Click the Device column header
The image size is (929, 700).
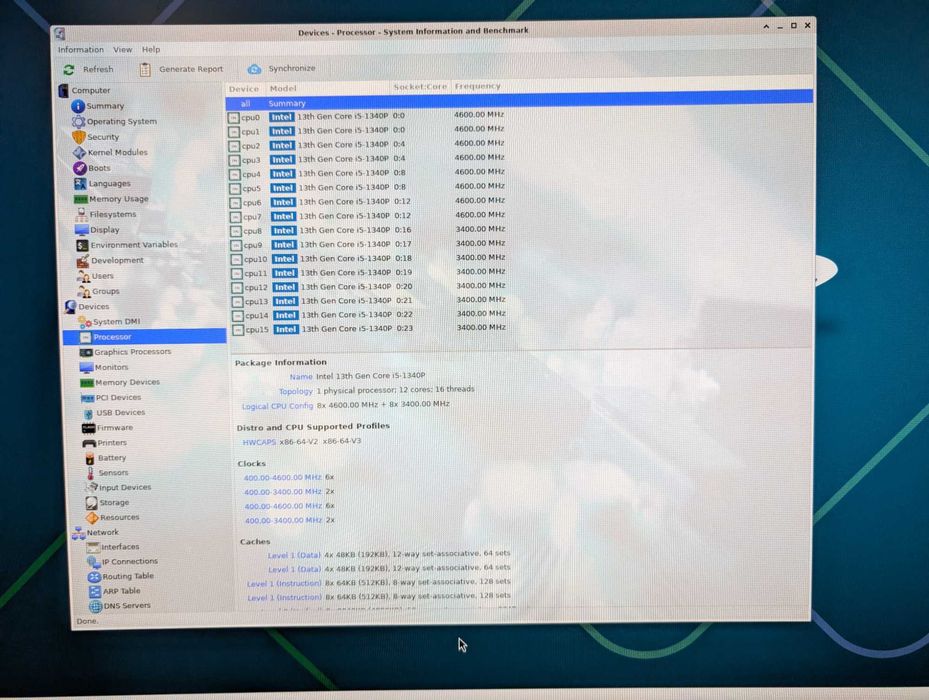244,89
